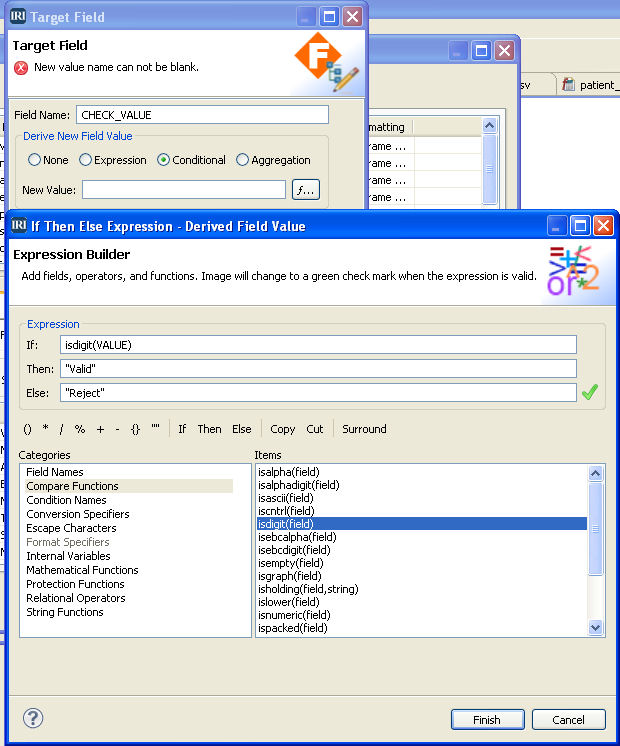Click into the Else expression field
620x746 pixels.
318,393
